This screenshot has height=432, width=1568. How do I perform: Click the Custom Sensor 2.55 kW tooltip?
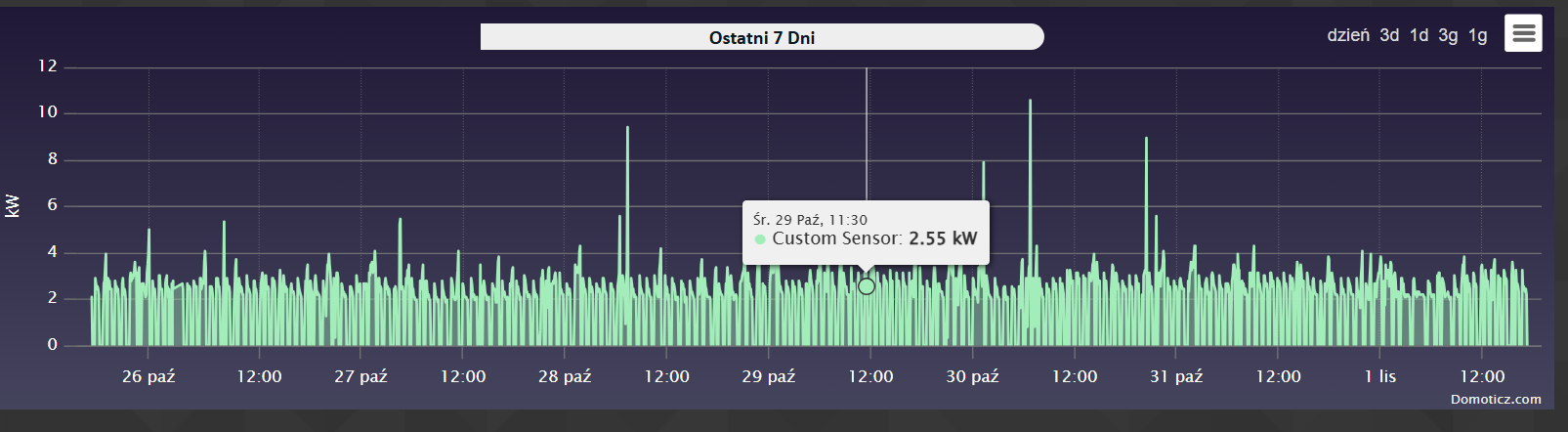(866, 232)
